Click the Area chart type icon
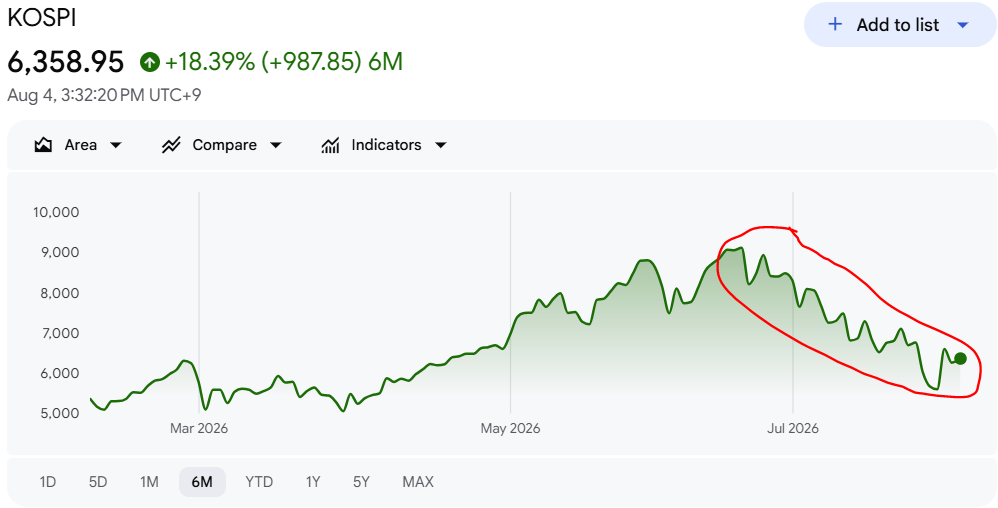The width and height of the screenshot is (998, 508). pyautogui.click(x=43, y=145)
